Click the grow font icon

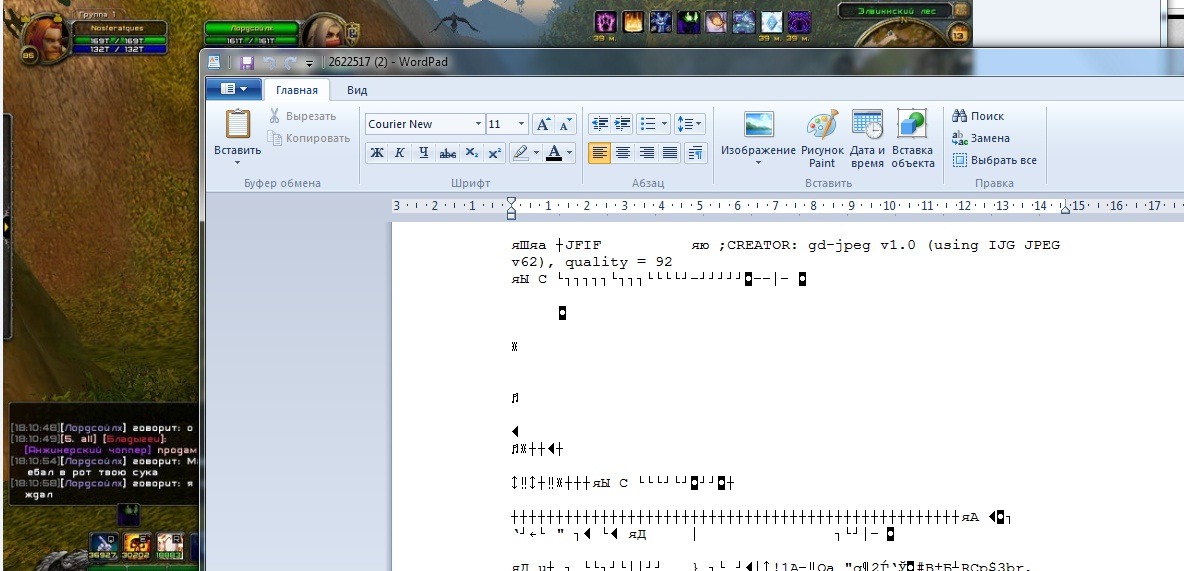point(543,124)
